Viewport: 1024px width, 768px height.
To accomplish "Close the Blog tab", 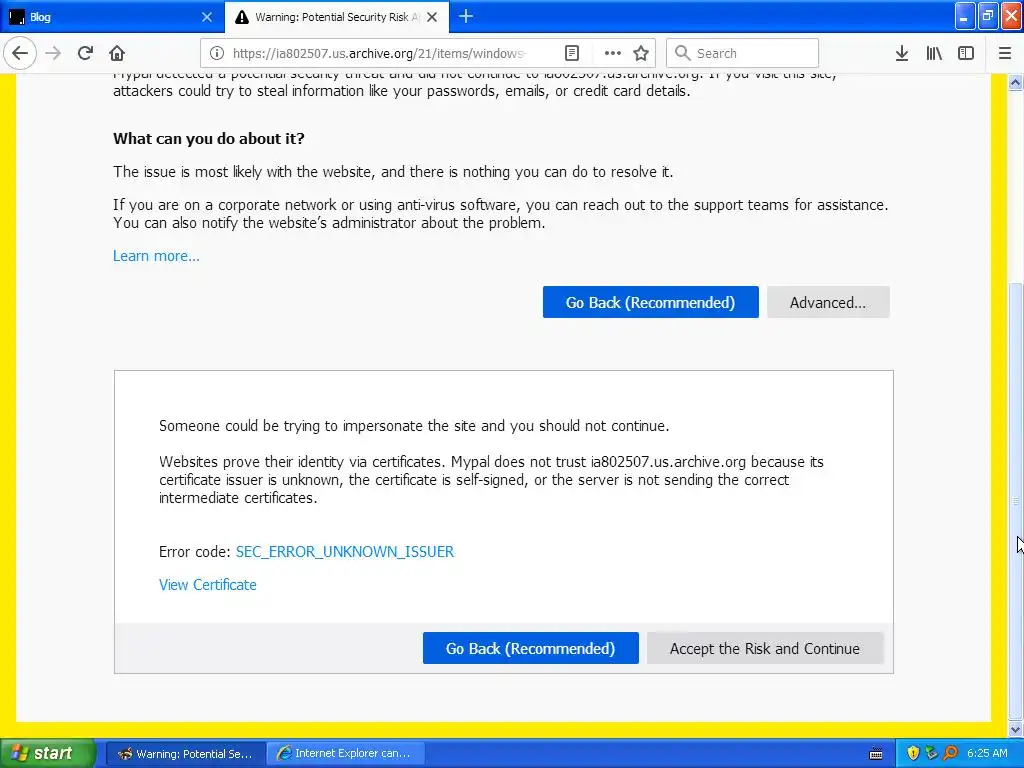I will point(206,17).
